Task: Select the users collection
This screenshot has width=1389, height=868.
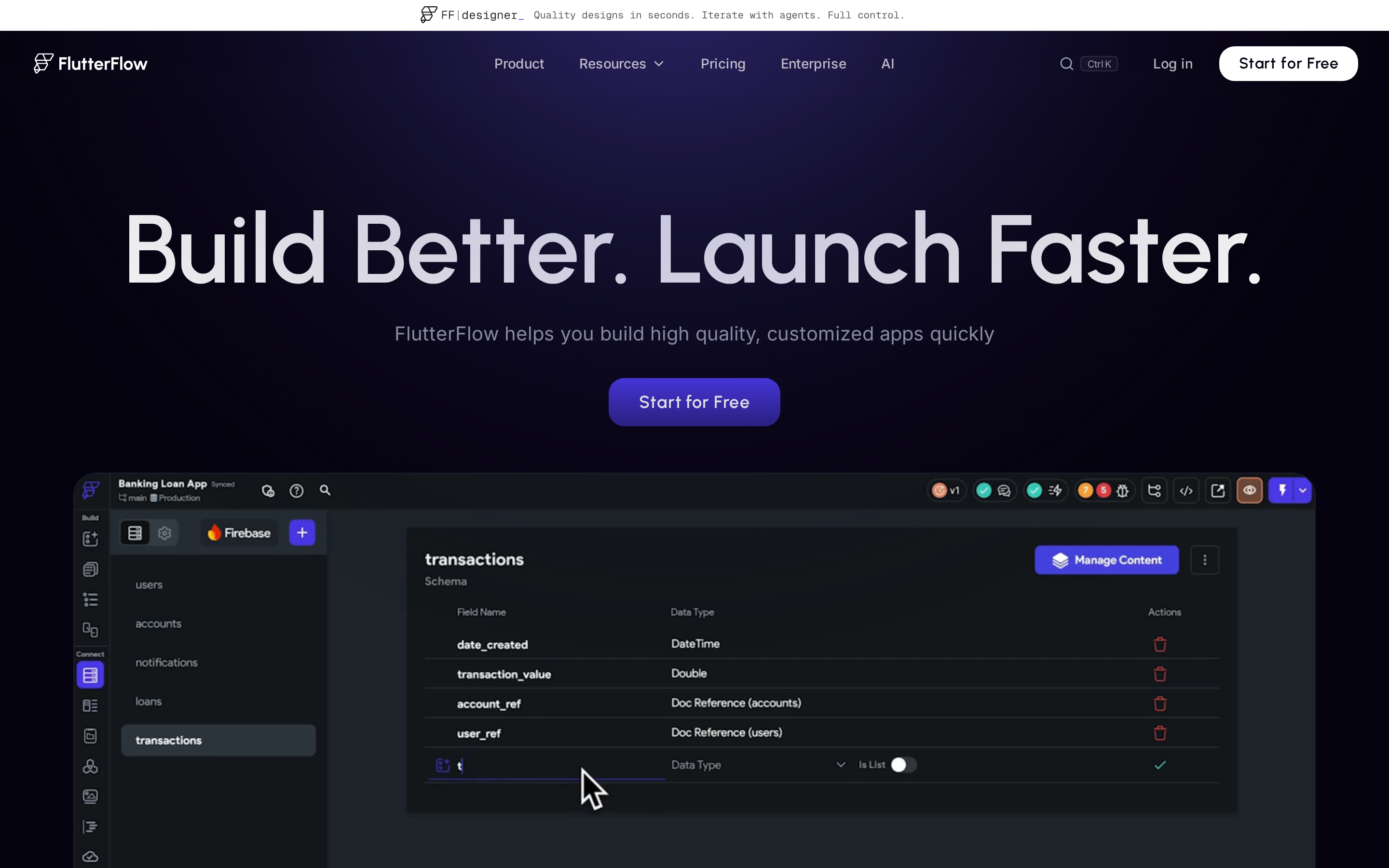Action: coord(218,584)
